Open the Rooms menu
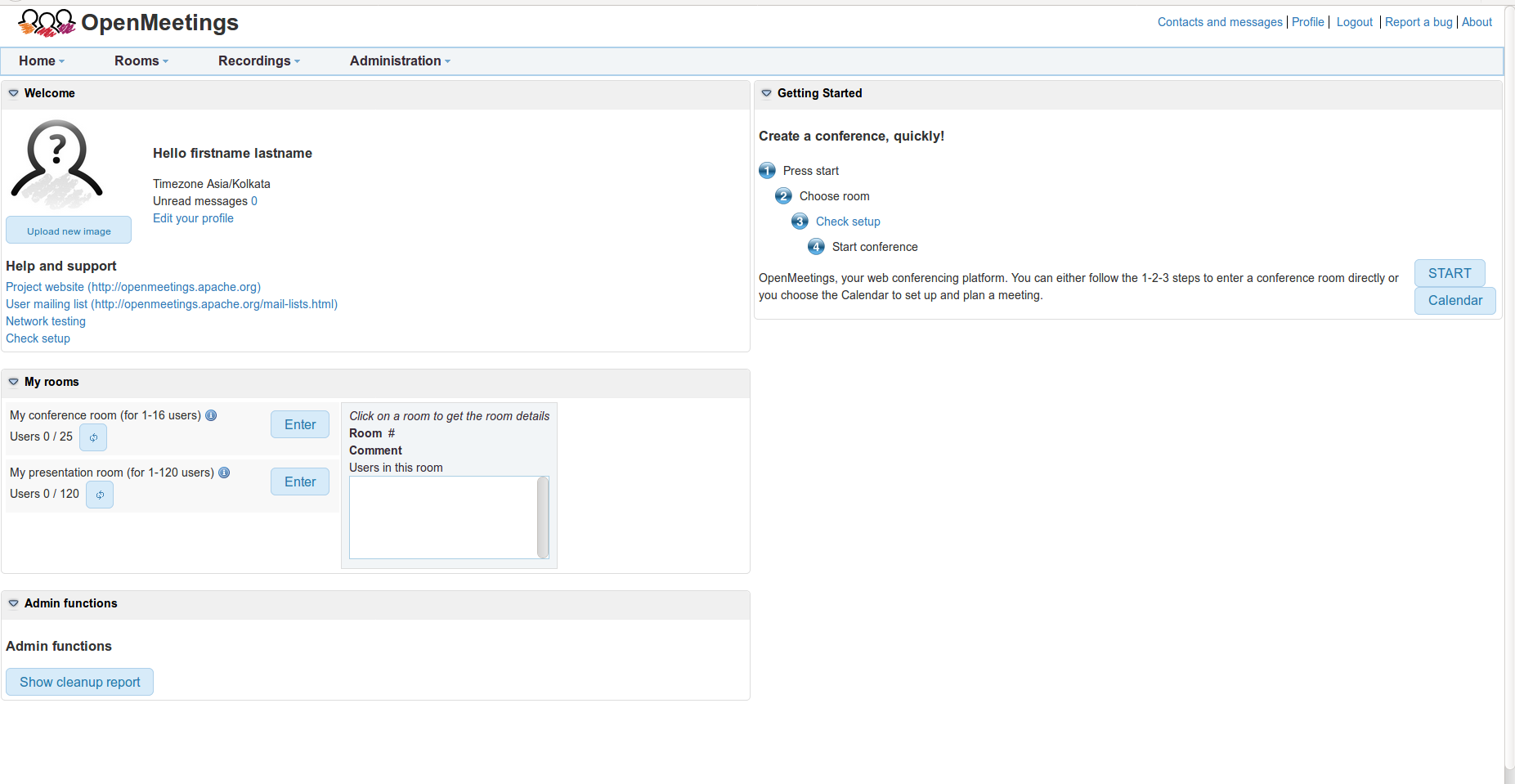This screenshot has width=1515, height=784. [x=141, y=61]
